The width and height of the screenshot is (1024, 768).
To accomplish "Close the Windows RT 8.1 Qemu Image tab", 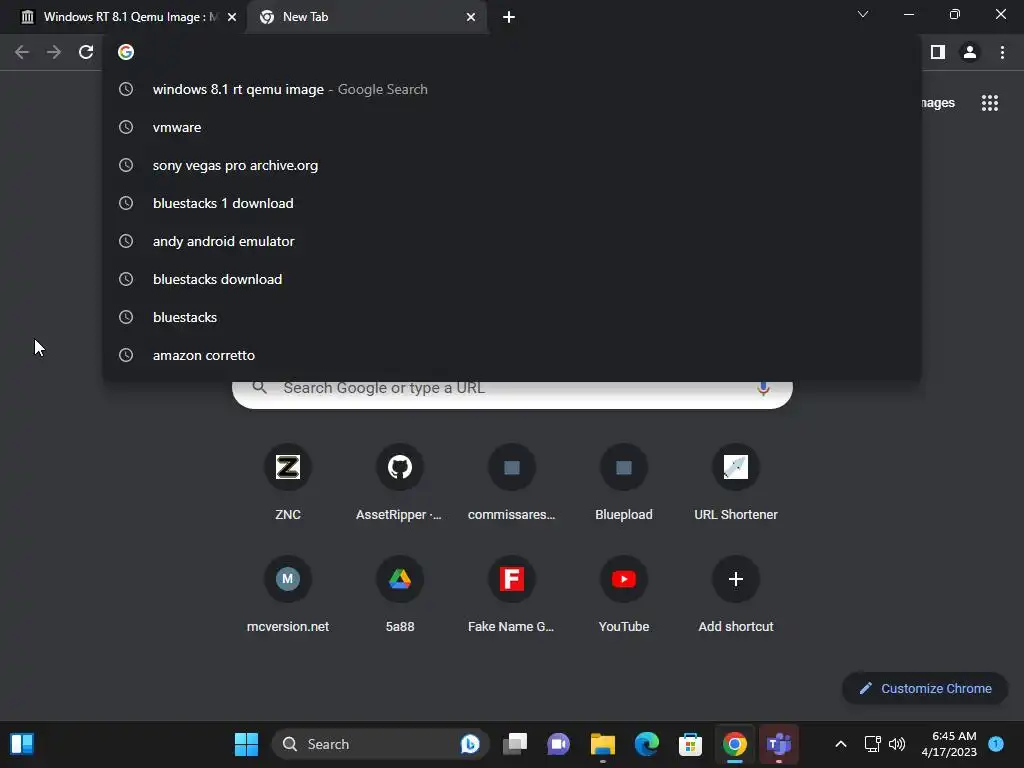I will (232, 17).
